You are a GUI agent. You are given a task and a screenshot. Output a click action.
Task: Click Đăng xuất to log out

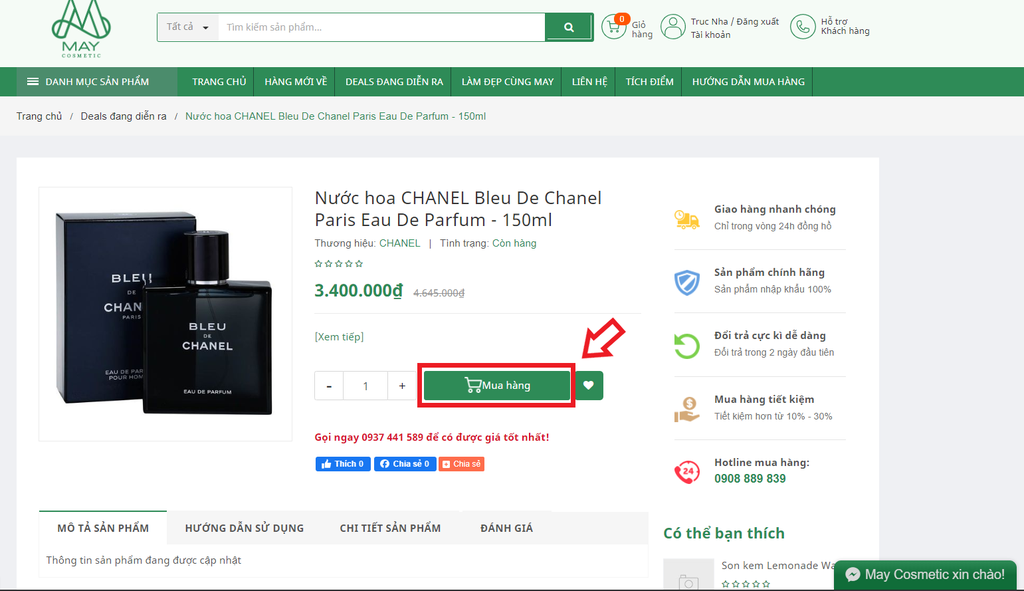[x=758, y=22]
